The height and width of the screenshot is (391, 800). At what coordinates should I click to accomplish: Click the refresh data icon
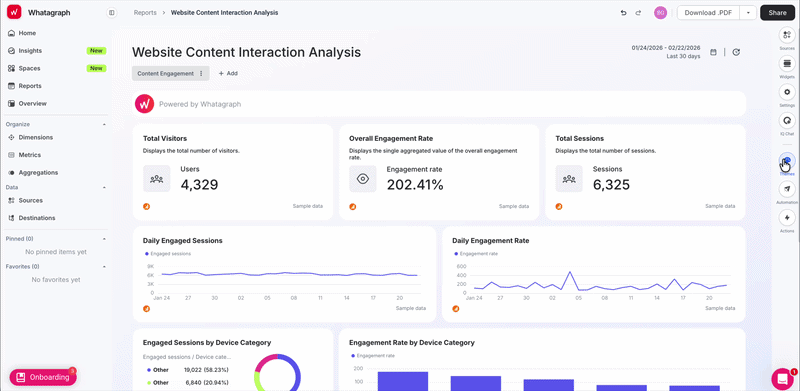point(736,52)
